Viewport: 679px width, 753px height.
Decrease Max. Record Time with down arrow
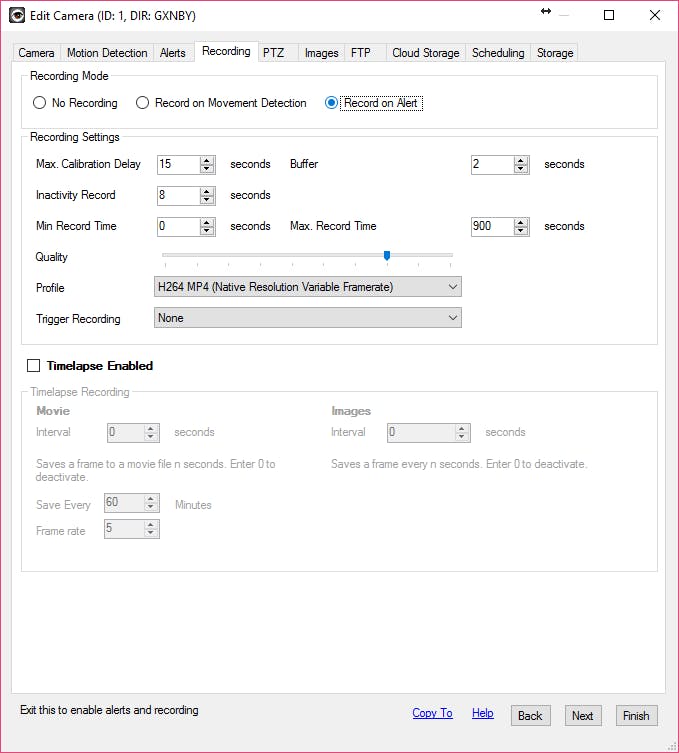point(521,231)
